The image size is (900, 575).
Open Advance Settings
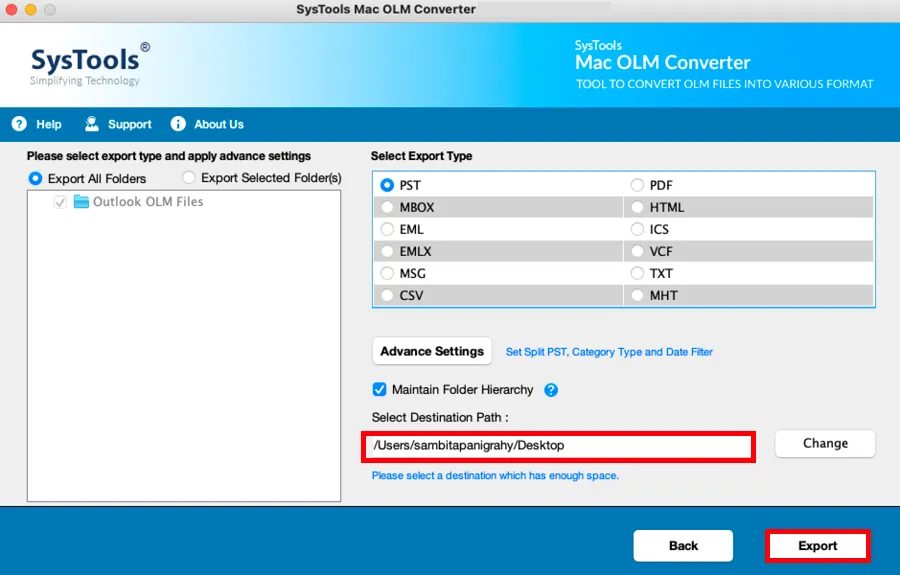[x=432, y=351]
